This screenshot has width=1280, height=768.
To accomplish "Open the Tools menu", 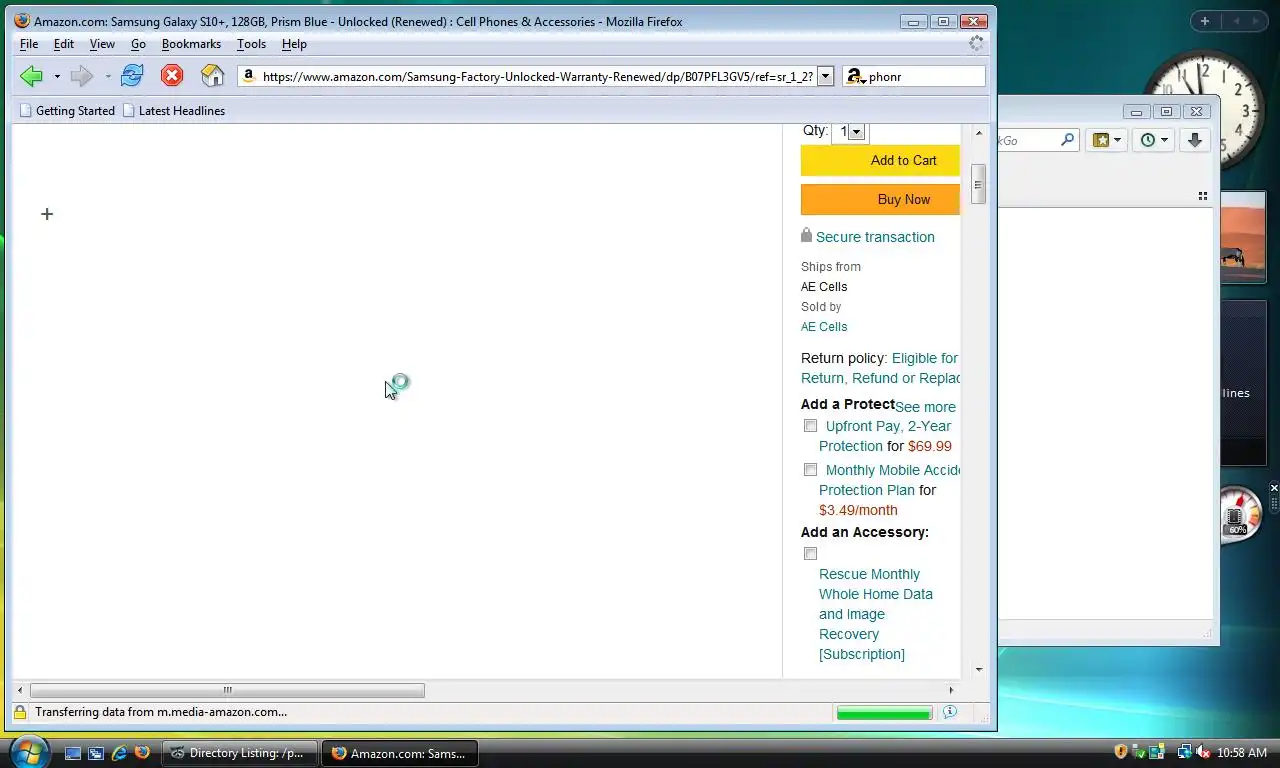I will tap(251, 44).
